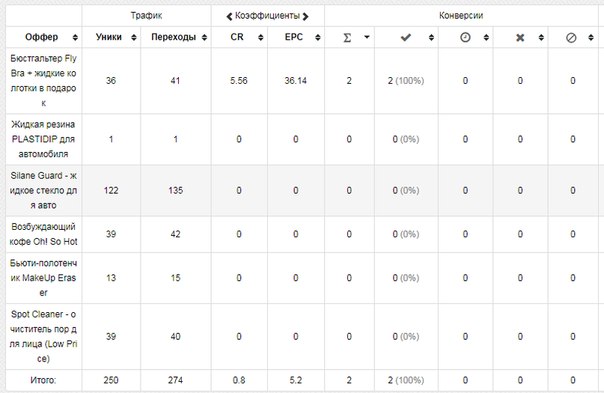Open Silane Guard offer row
604x393 pixels.
pyautogui.click(x=44, y=190)
